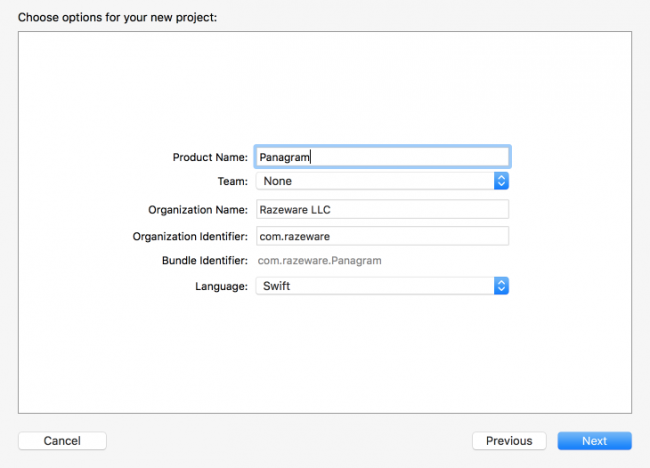Click empty space between Cancel and Previous buttons
The image size is (650, 468).
click(290, 441)
